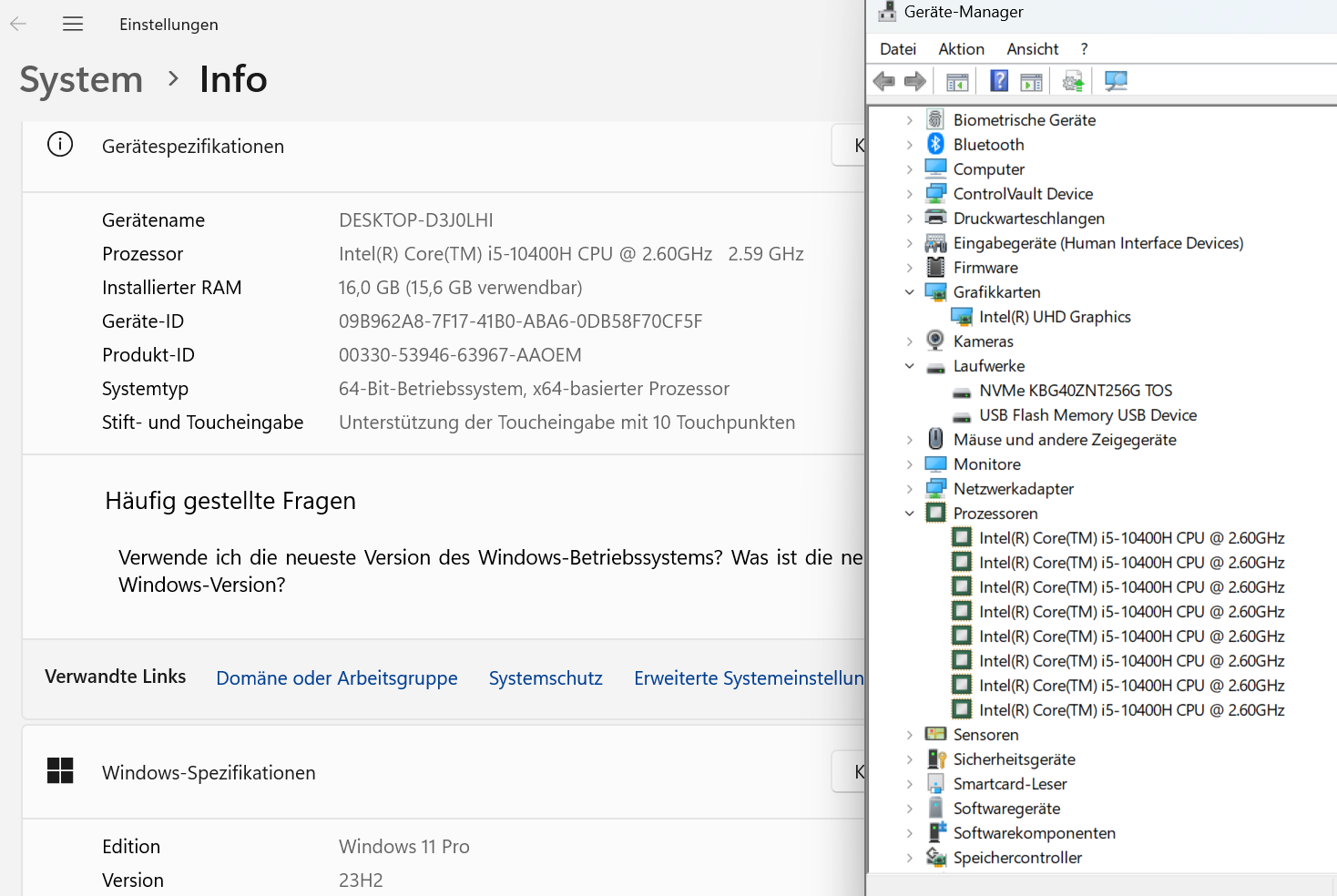Click the info icon beside Gerätespezifikationen
Viewport: 1337px width, 896px height.
[x=60, y=145]
